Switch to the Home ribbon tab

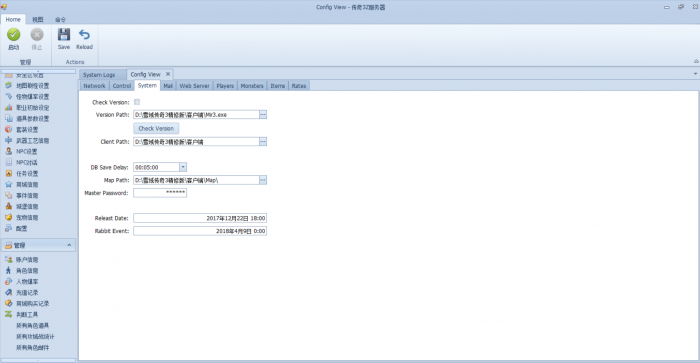tap(13, 20)
